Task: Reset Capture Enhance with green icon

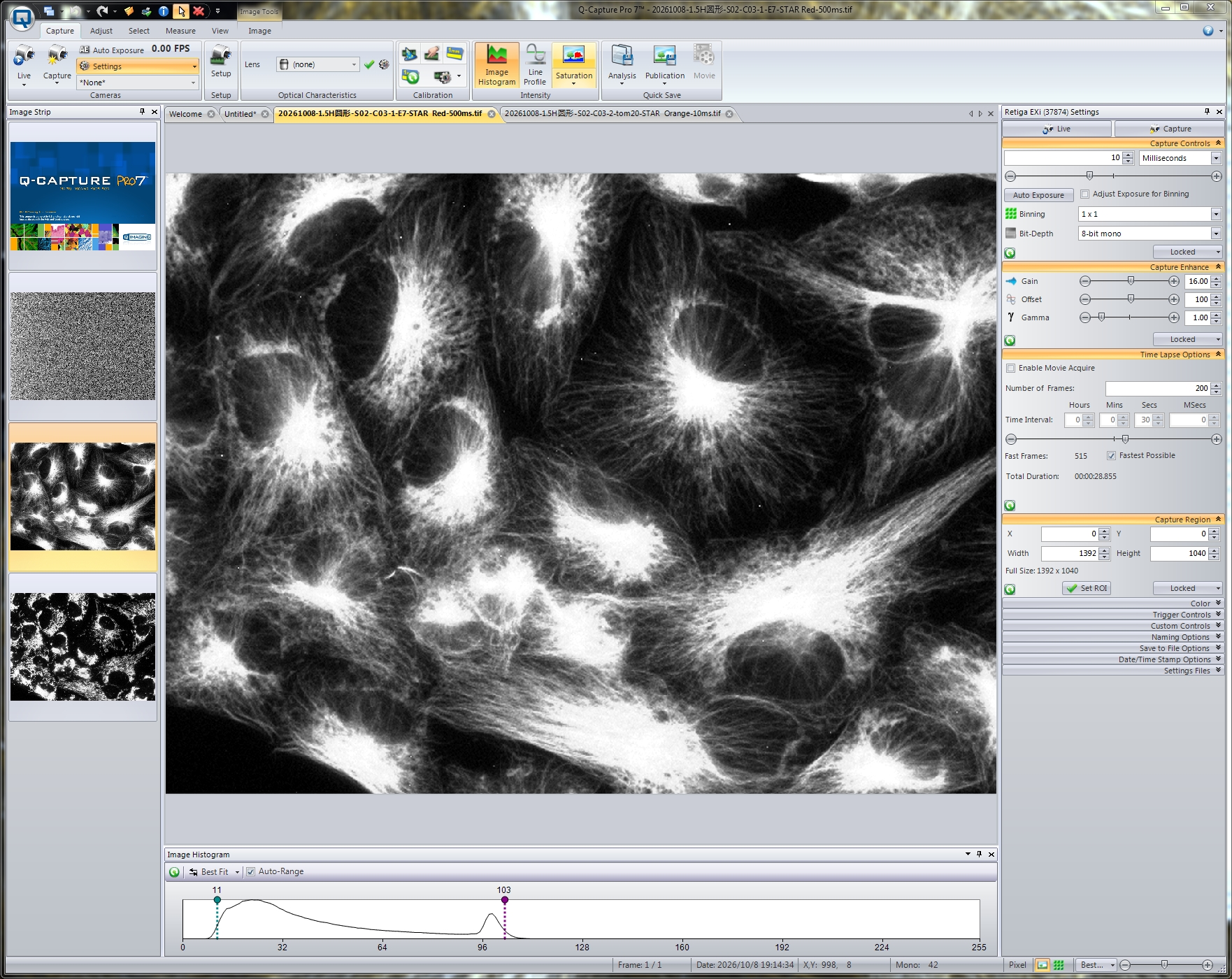Action: 1010,341
